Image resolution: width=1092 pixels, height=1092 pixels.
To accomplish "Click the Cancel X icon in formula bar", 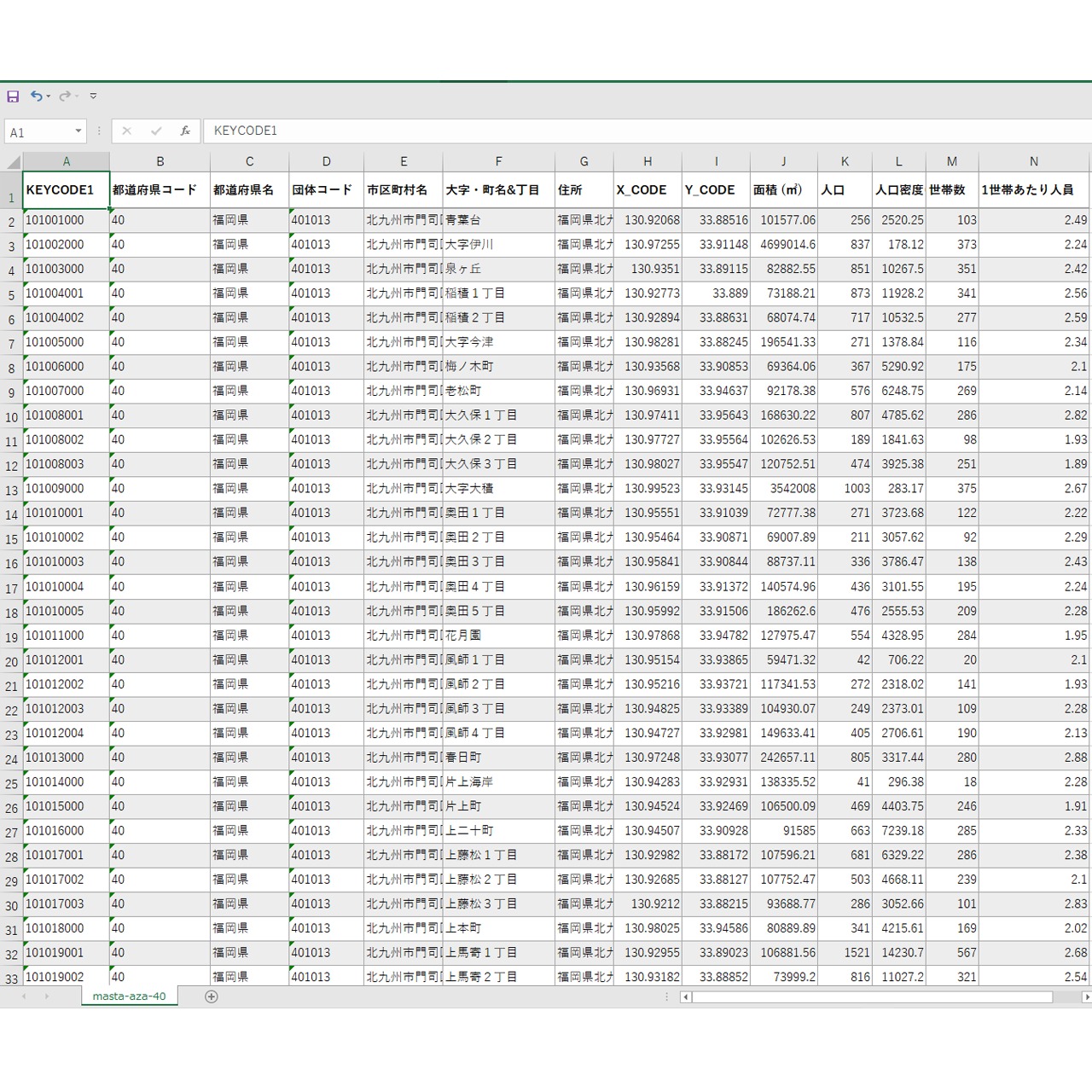I will [x=127, y=131].
